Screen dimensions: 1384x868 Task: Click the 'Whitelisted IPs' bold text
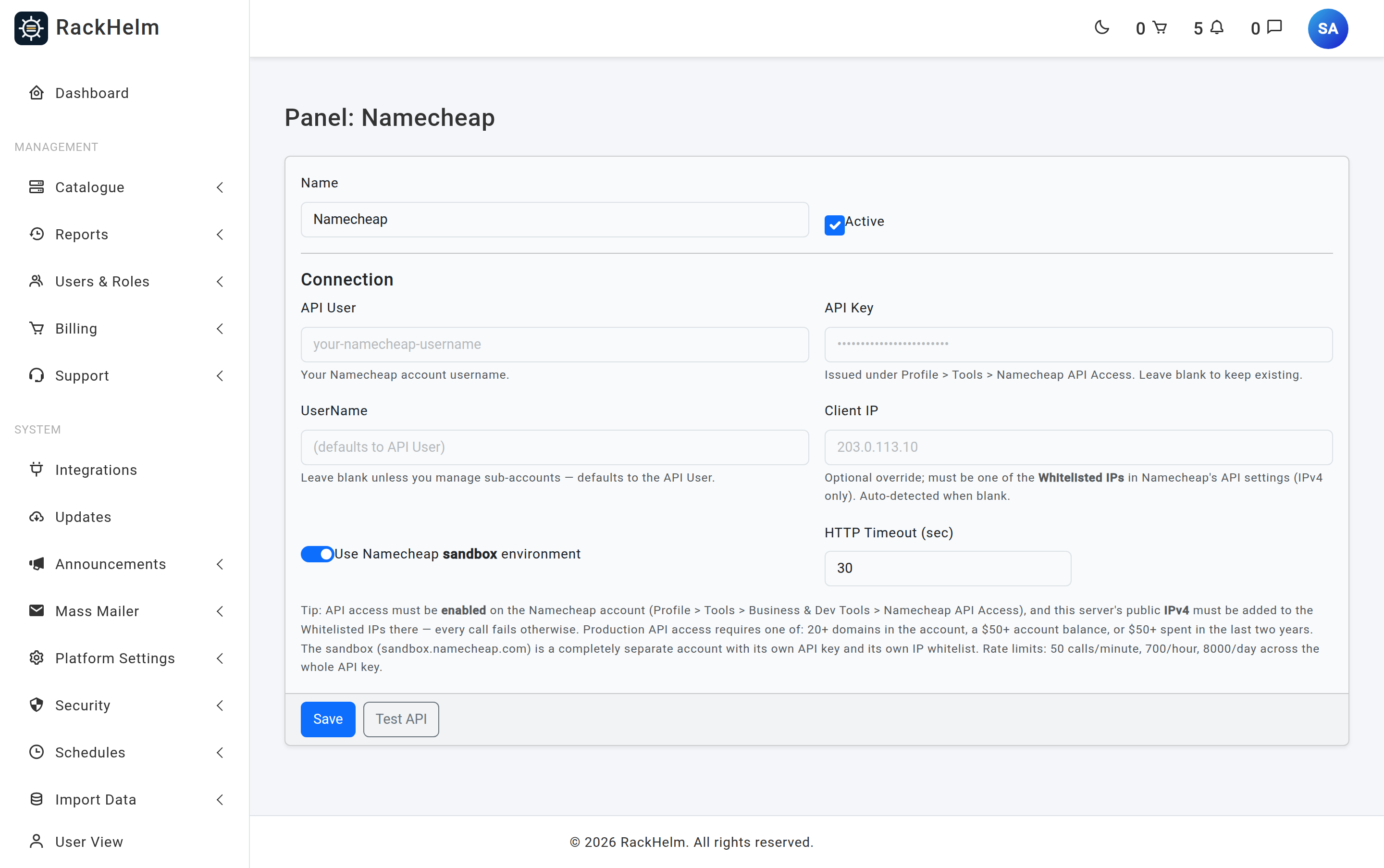click(1080, 478)
